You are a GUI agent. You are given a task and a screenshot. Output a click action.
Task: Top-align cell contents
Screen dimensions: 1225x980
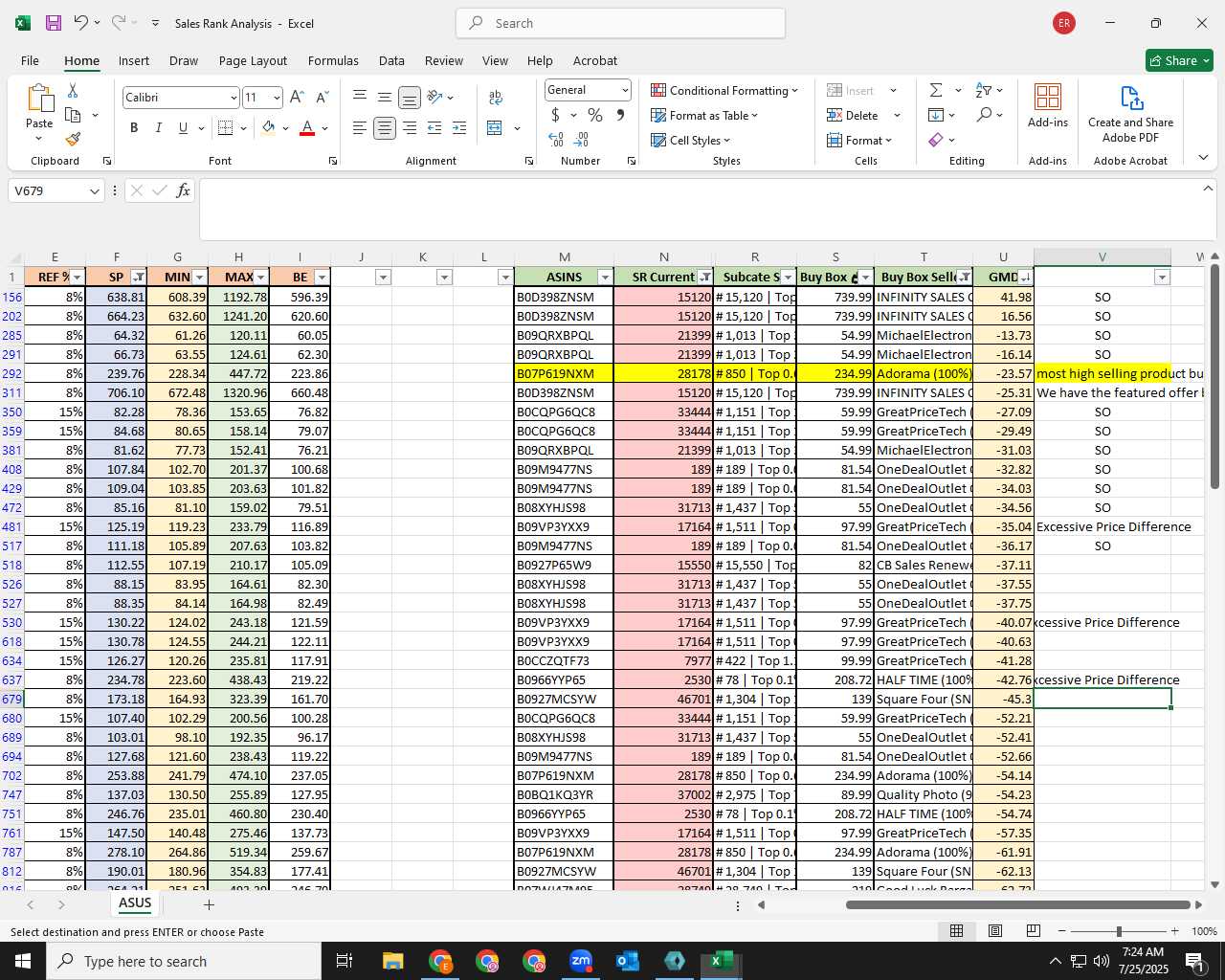click(x=360, y=97)
